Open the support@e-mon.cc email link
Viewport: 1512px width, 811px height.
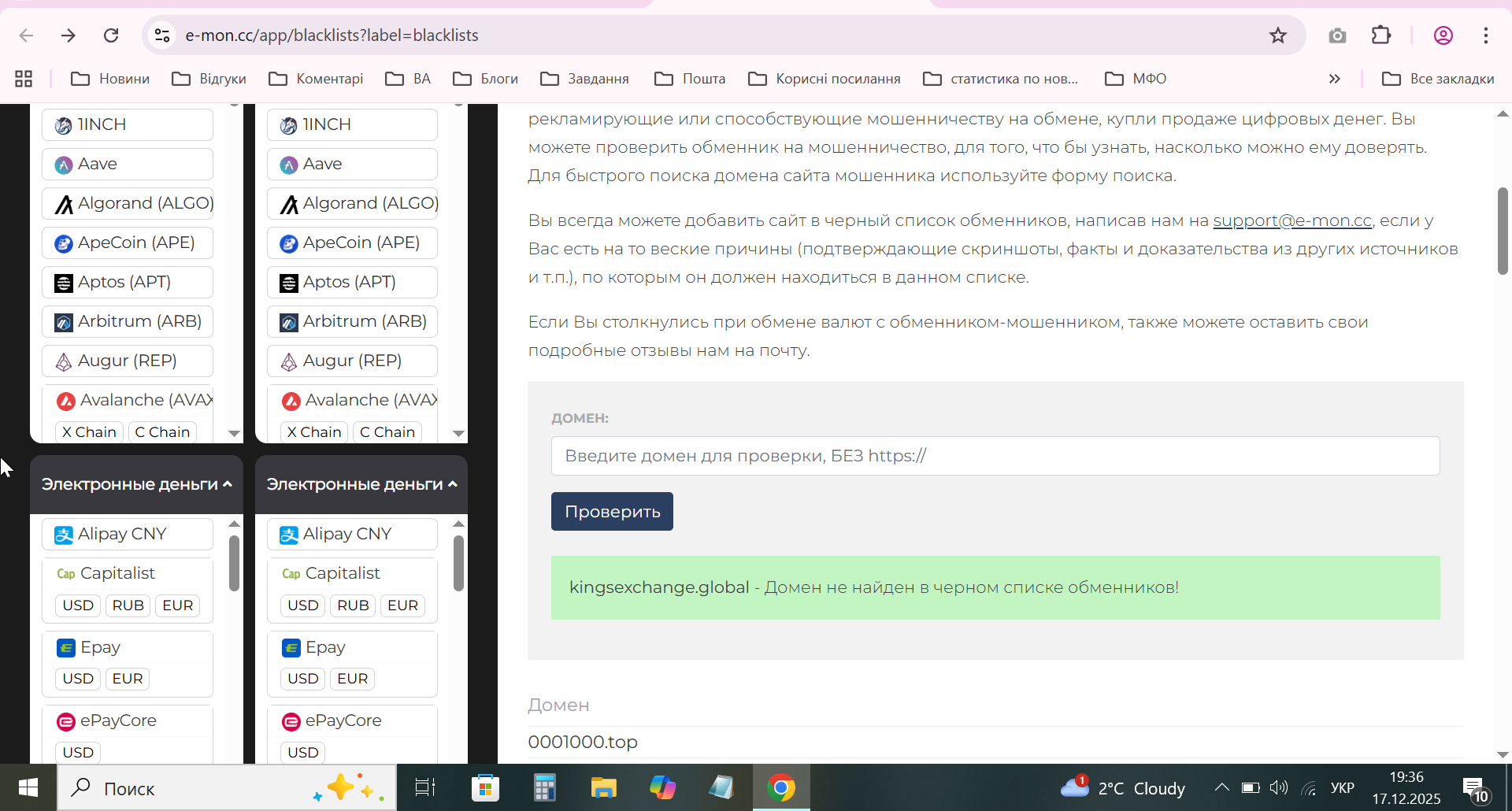pyautogui.click(x=1292, y=220)
